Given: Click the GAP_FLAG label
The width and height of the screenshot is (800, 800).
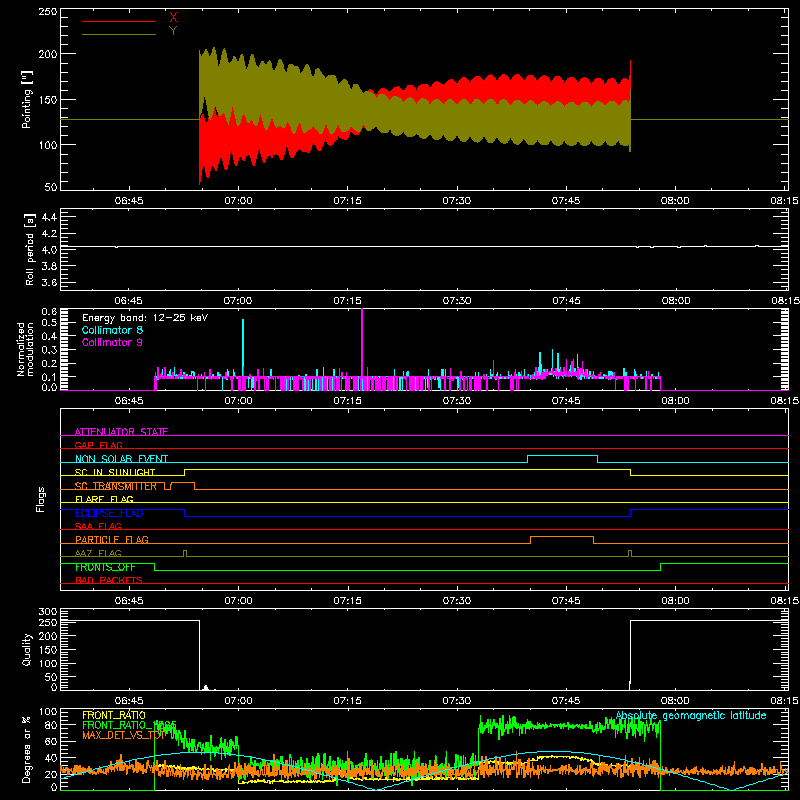Looking at the screenshot, I should click(98, 445).
